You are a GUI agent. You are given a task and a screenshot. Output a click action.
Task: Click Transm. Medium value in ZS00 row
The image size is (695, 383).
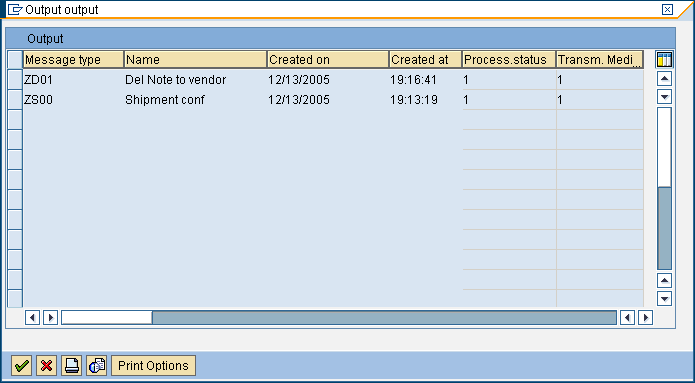[x=600, y=100]
